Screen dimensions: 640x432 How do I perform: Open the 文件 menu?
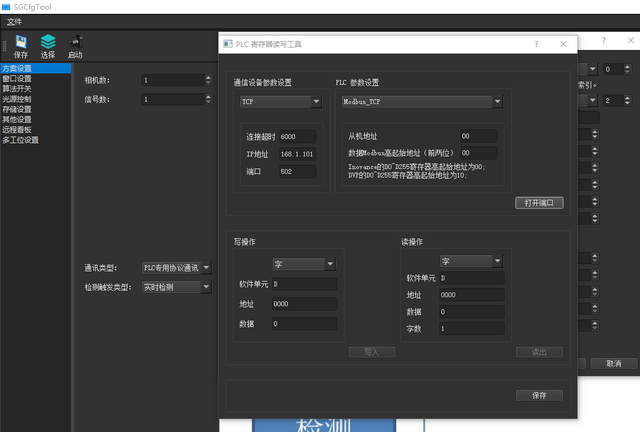(x=14, y=21)
